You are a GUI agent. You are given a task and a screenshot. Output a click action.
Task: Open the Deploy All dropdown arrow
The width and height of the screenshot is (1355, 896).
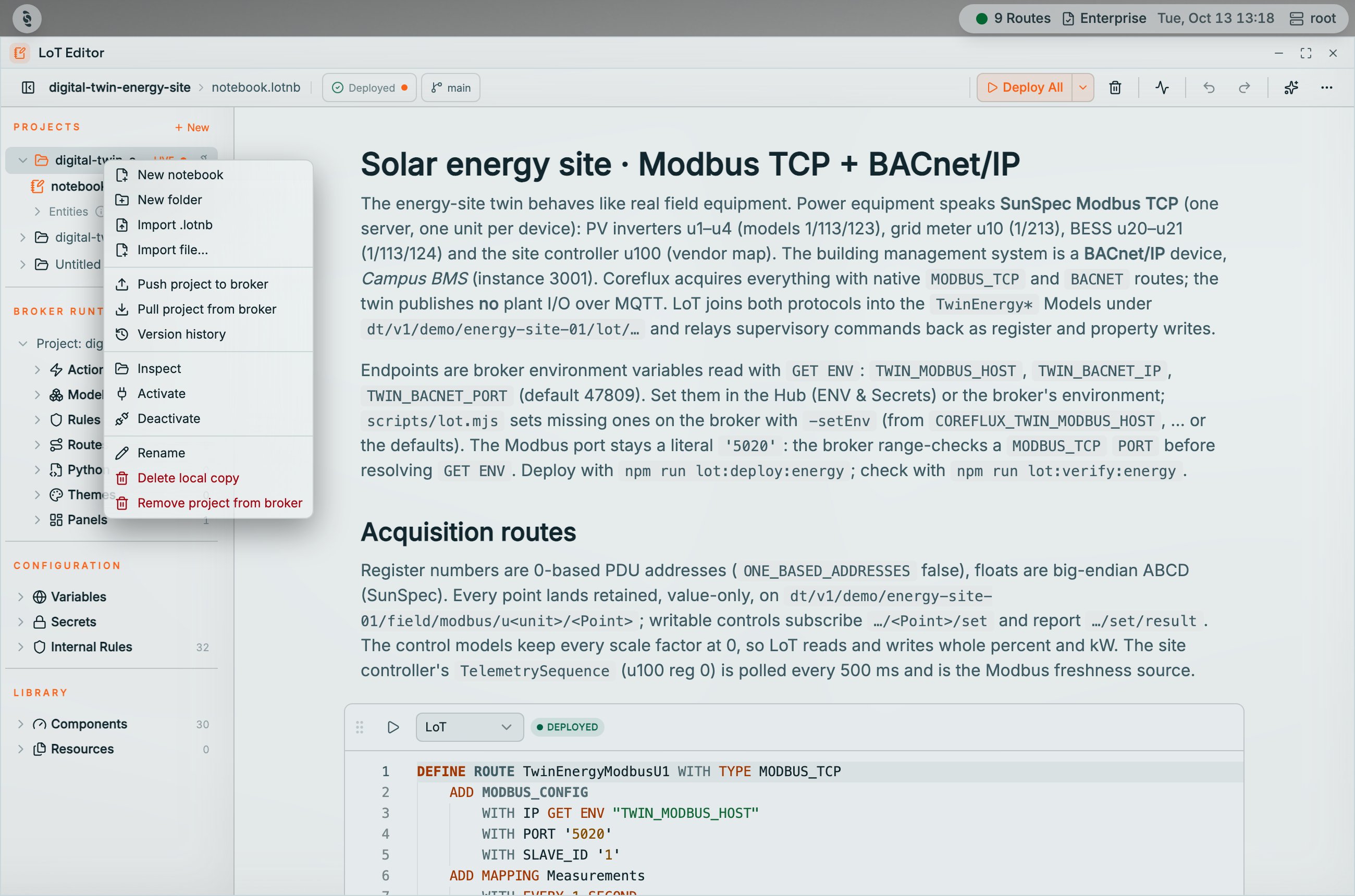coord(1082,88)
